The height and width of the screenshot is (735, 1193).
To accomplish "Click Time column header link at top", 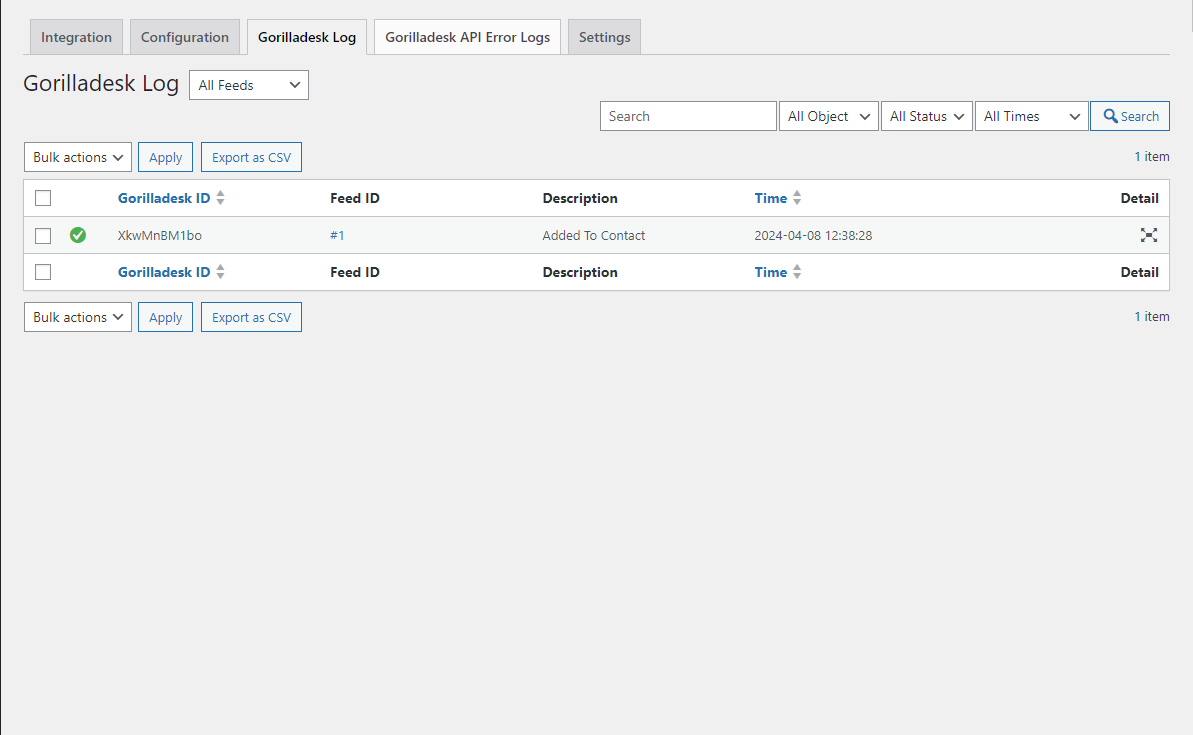I will [771, 198].
